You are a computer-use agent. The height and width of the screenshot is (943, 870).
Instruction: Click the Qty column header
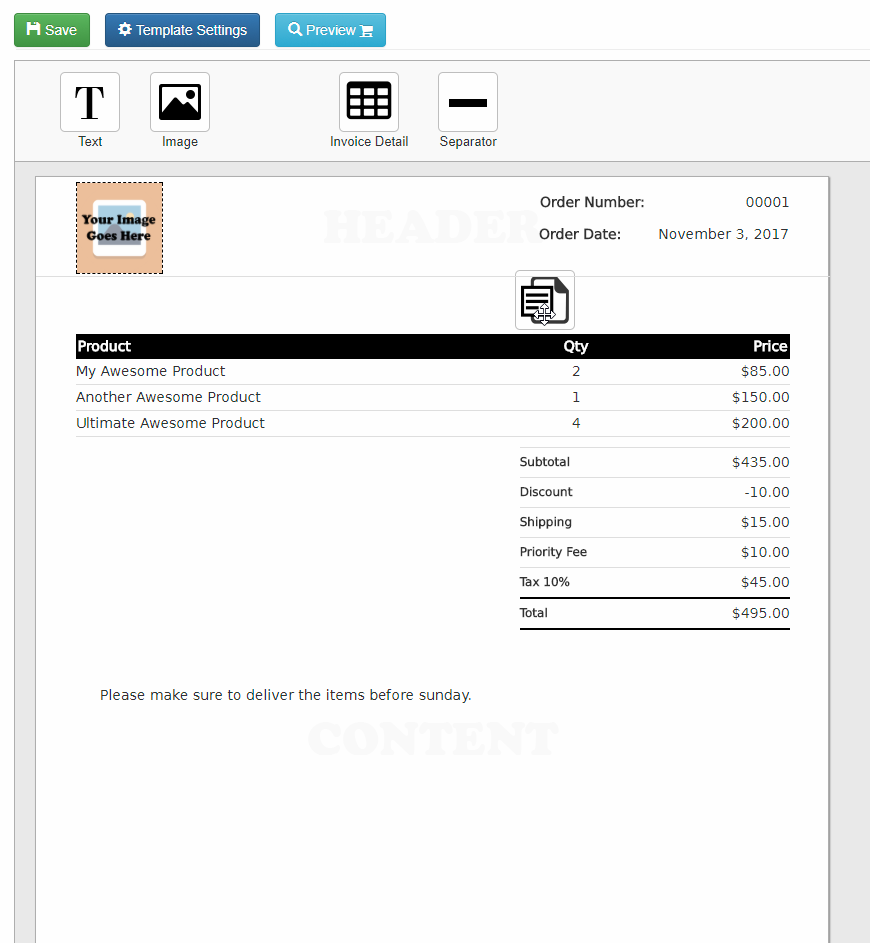pos(576,346)
